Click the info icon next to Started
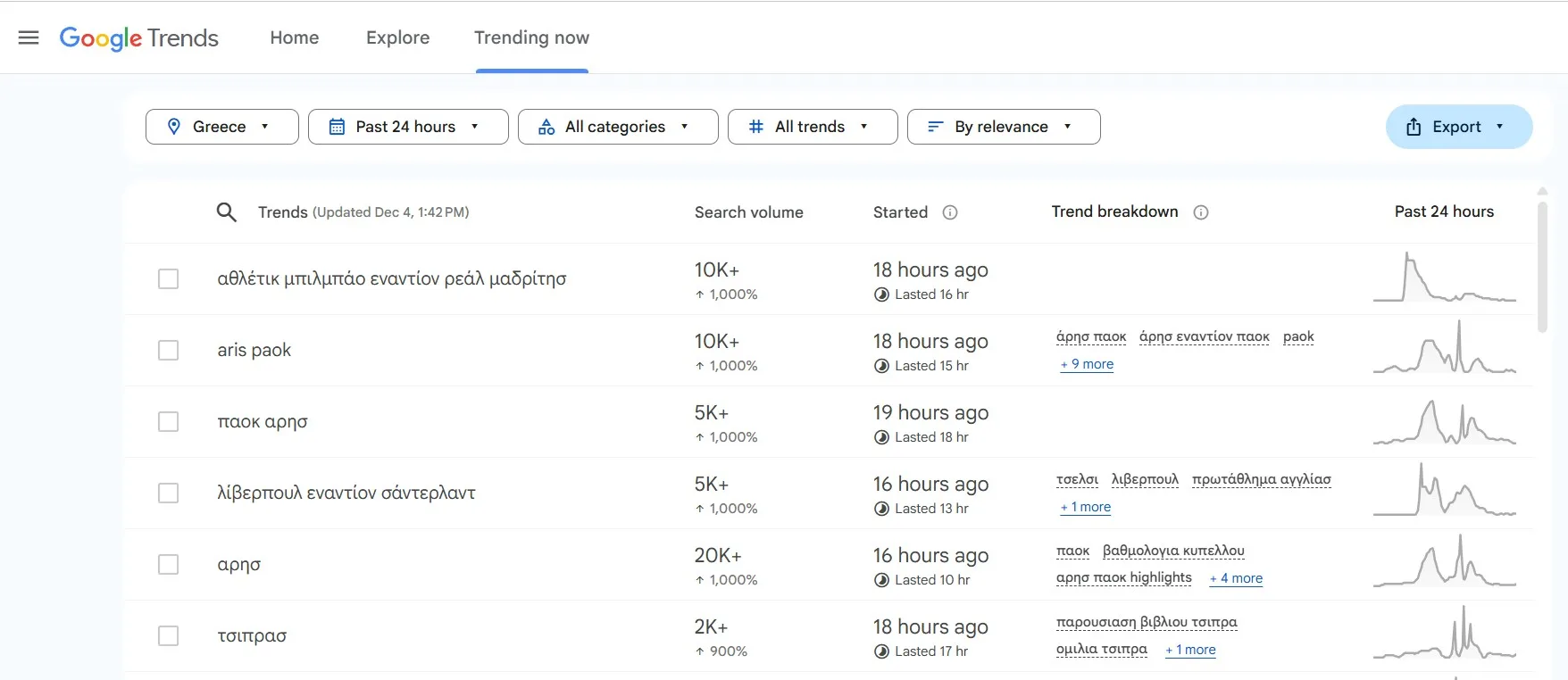The image size is (1568, 680). pyautogui.click(x=950, y=212)
